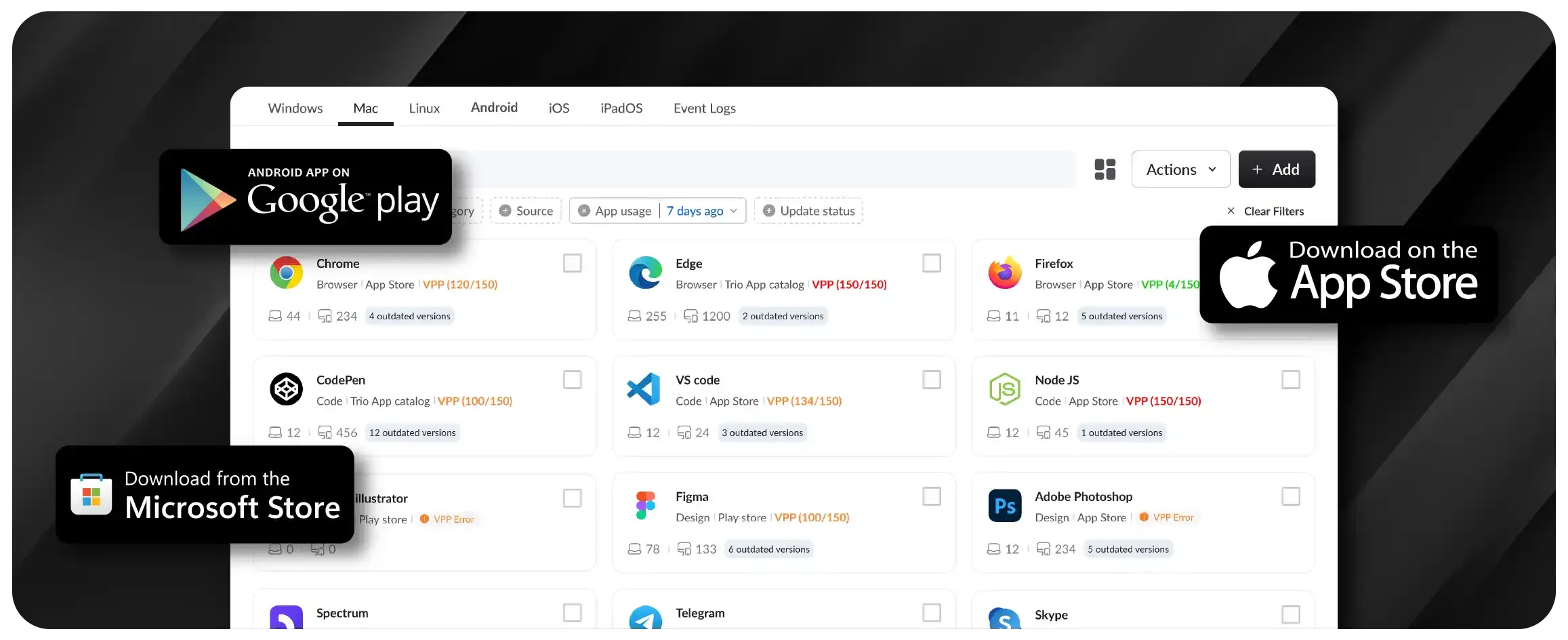1568x640 pixels.
Task: Click the Microsoft Store download badge
Action: point(205,494)
